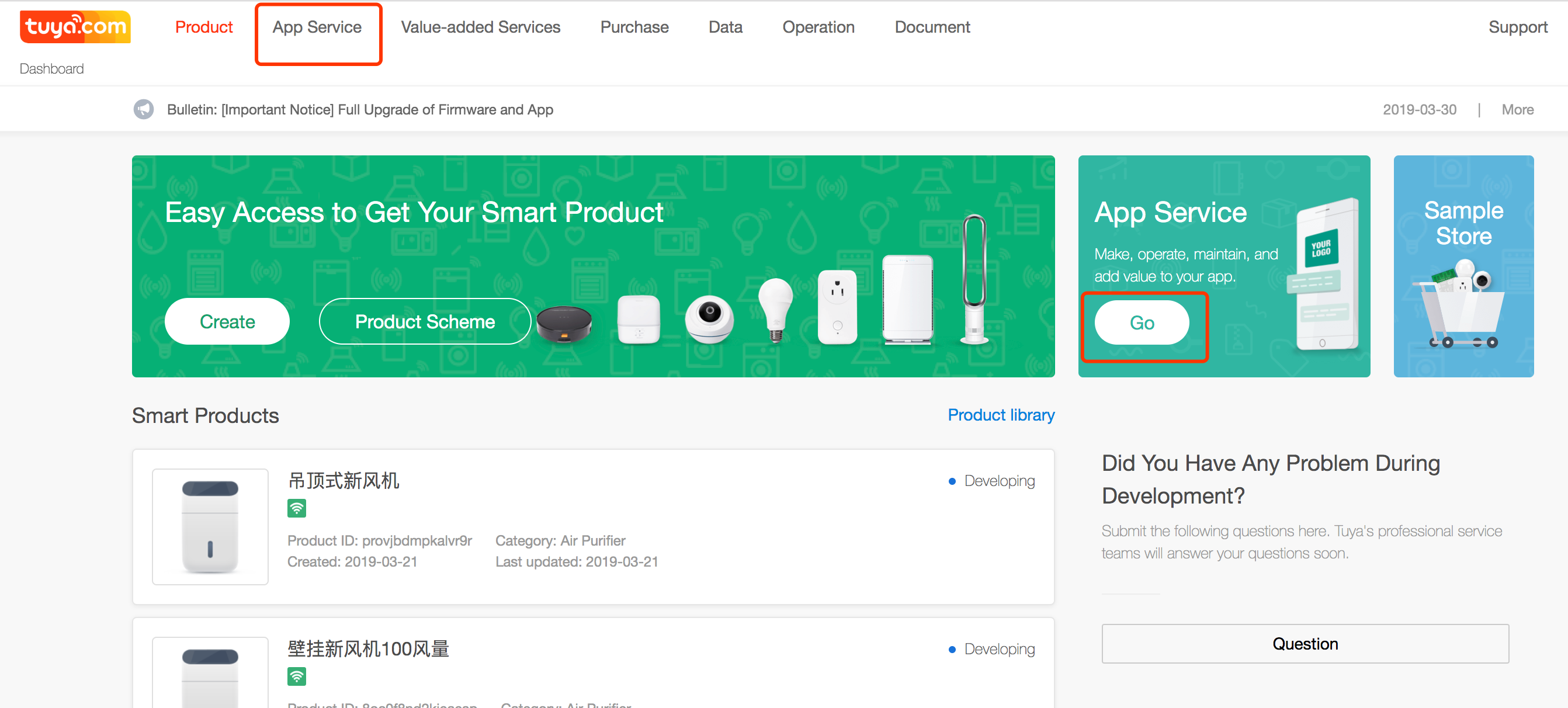Click the App Service card title
The image size is (1568, 708).
pyautogui.click(x=1170, y=213)
